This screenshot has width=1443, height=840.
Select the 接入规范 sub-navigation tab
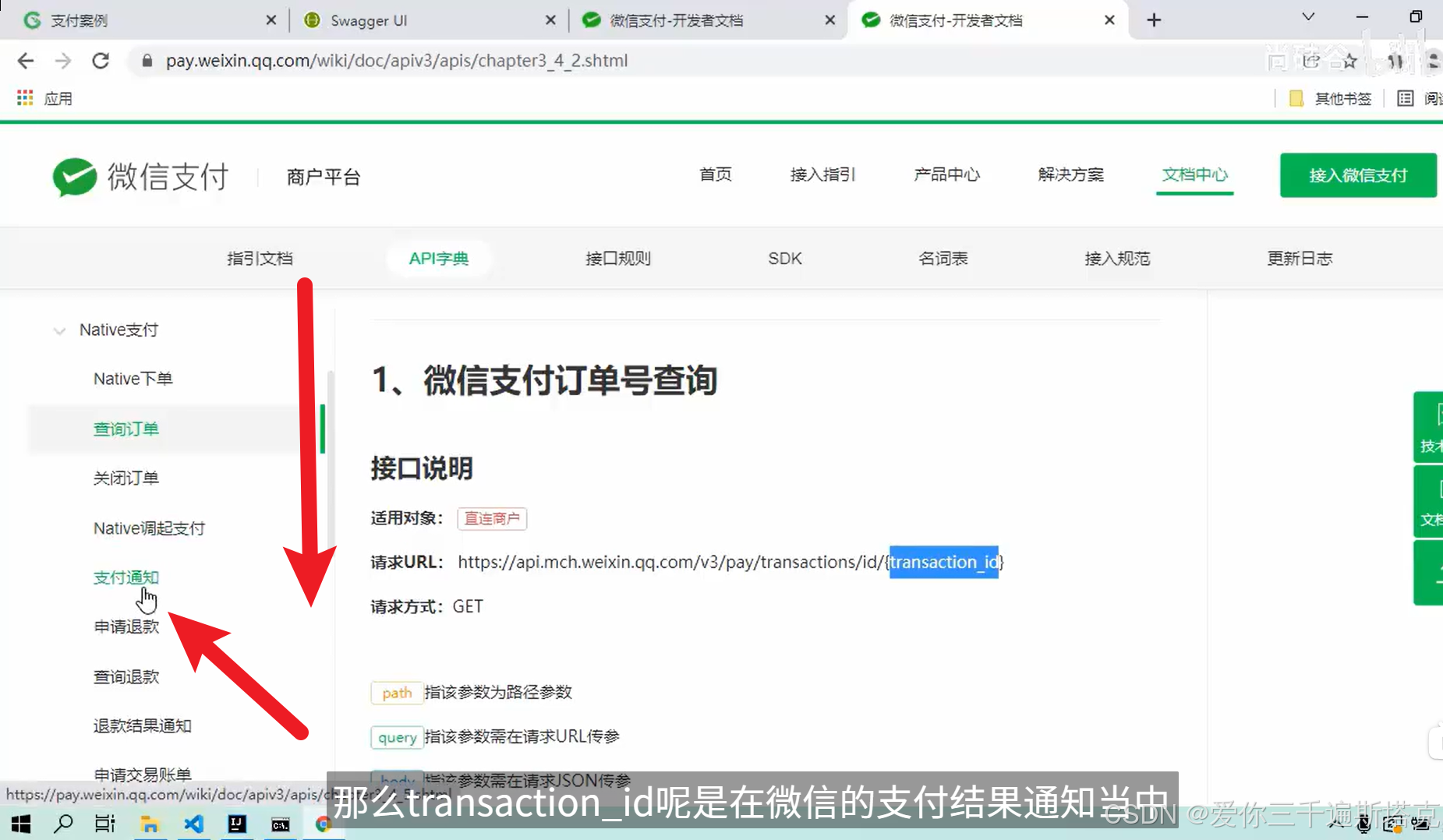coord(1117,259)
